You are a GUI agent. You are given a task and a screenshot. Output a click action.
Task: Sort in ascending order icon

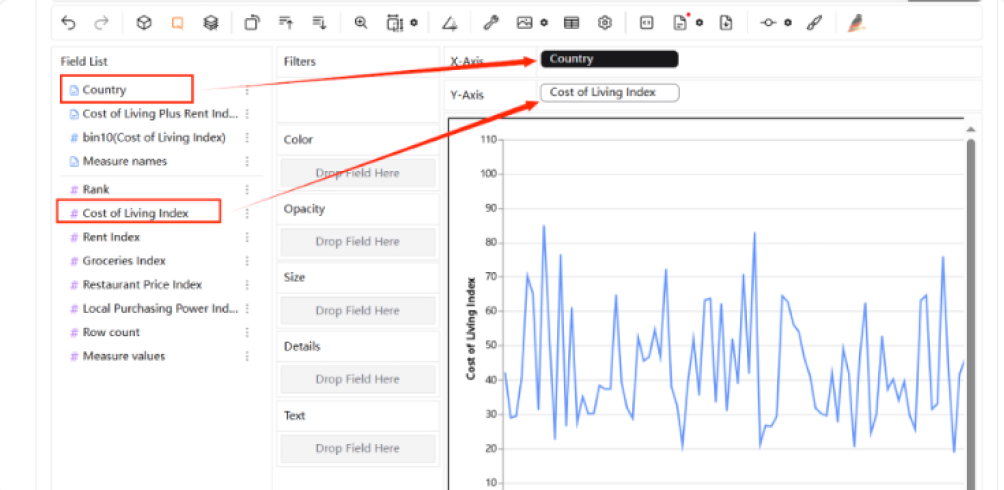point(286,23)
